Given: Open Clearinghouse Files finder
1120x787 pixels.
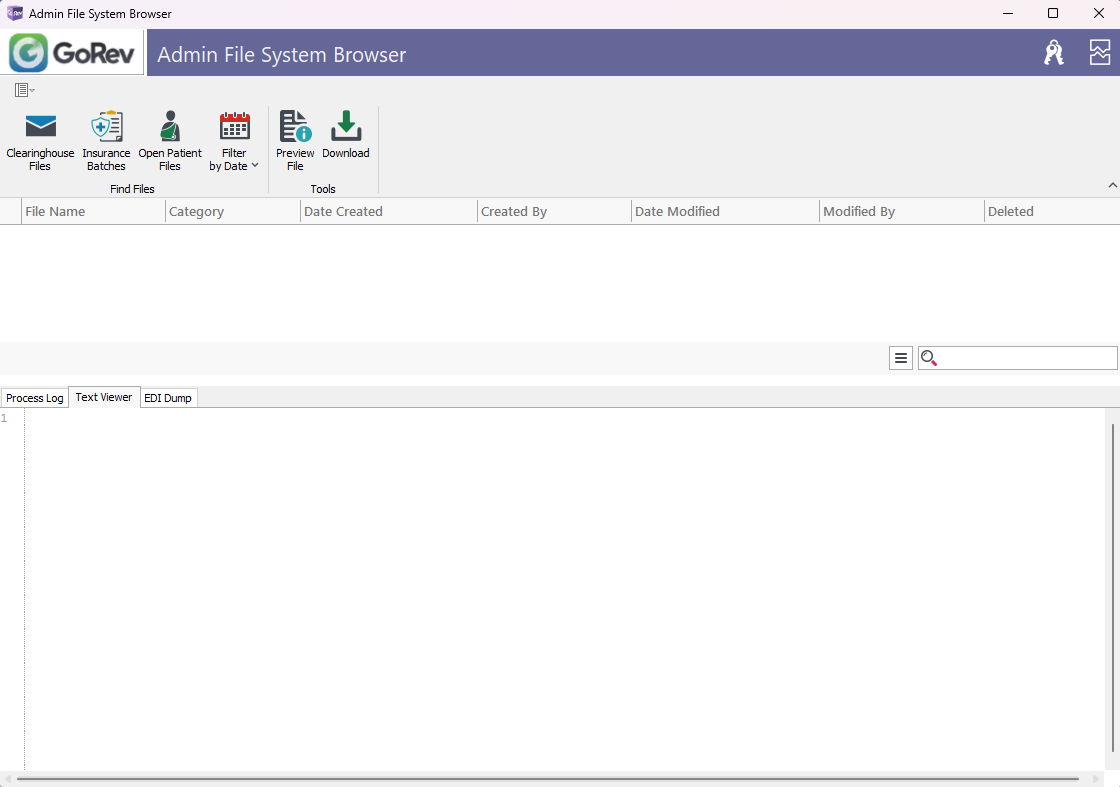Looking at the screenshot, I should [40, 141].
